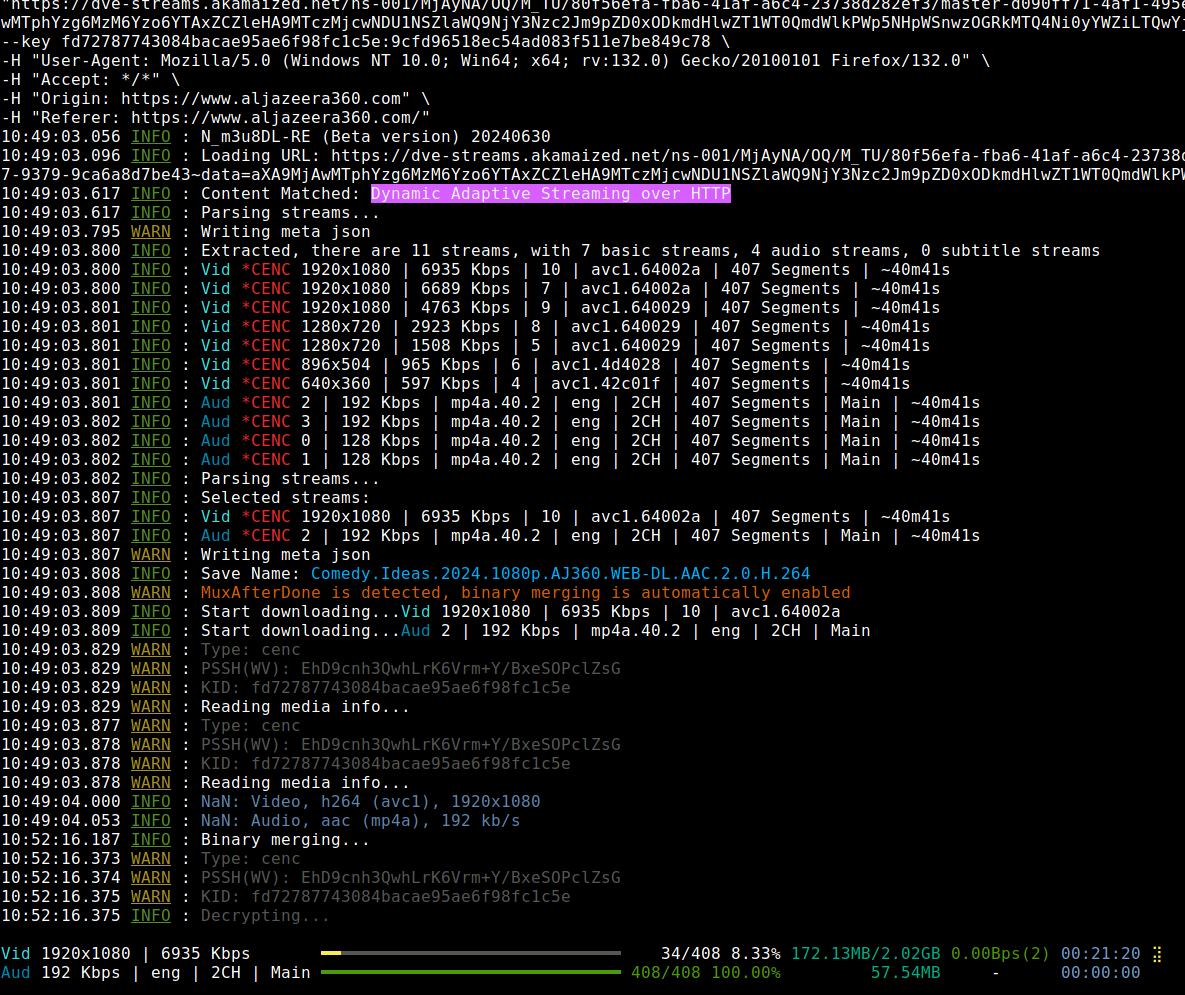The width and height of the screenshot is (1185, 995).
Task: Click 'NaN: Audio, aac (mp4a), 192 kb/s' text
Action: click(x=360, y=820)
